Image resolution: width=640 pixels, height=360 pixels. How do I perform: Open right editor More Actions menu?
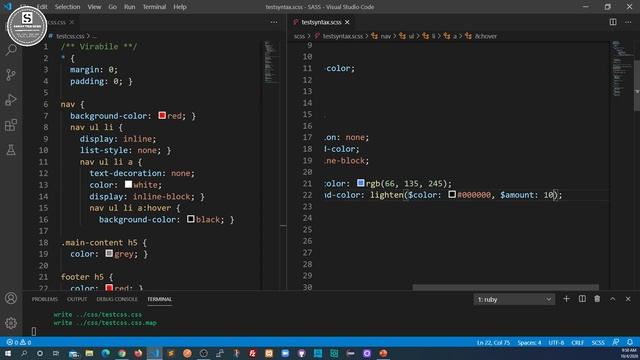click(628, 22)
